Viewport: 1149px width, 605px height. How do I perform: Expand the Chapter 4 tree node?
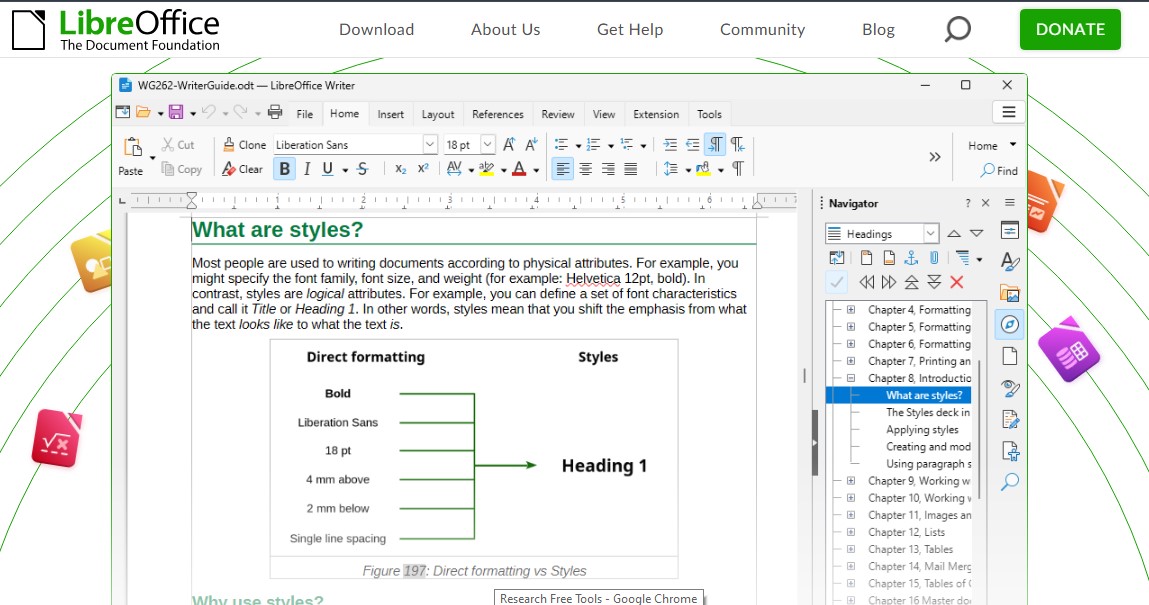pos(851,310)
